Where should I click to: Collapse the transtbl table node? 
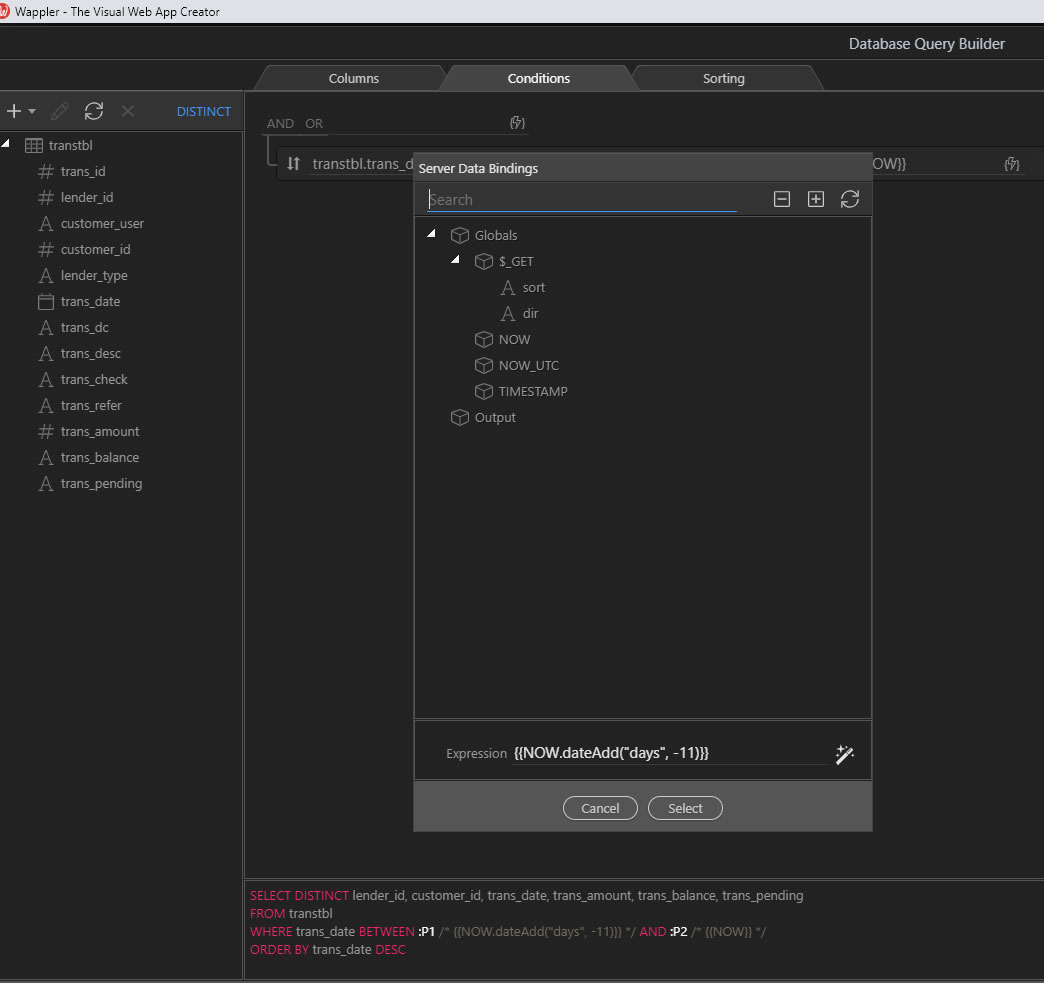coord(6,144)
